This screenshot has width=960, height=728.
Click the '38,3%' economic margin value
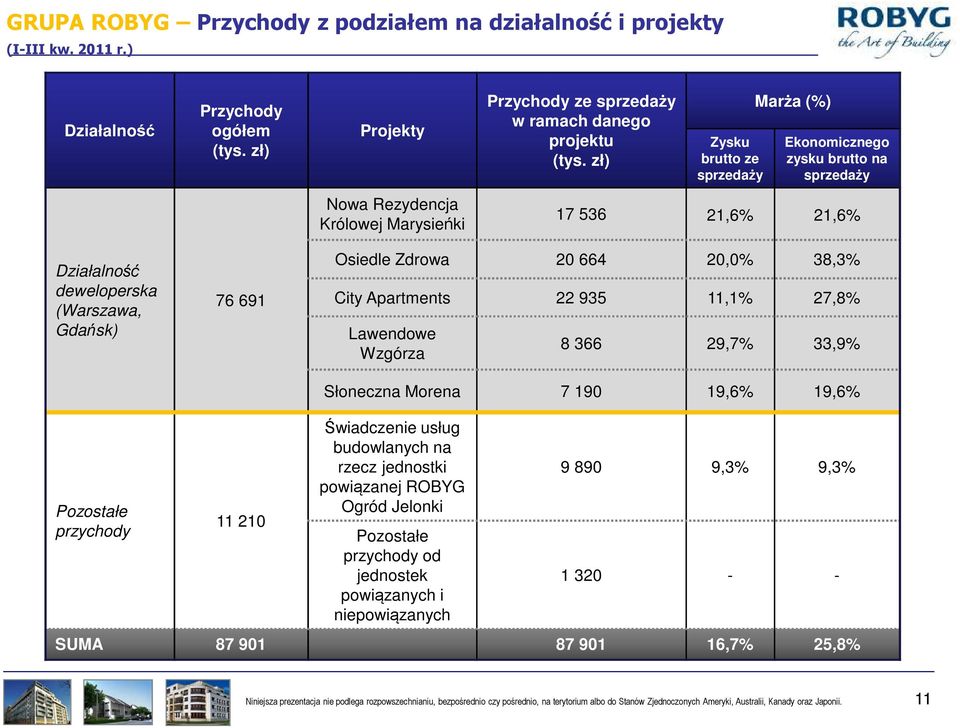tap(836, 260)
